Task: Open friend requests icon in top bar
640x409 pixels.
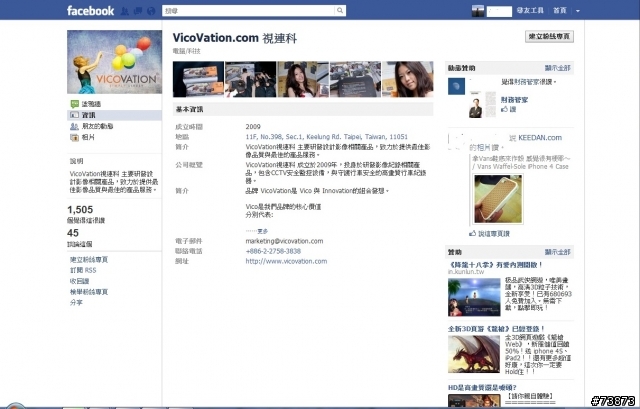Action: tap(125, 11)
